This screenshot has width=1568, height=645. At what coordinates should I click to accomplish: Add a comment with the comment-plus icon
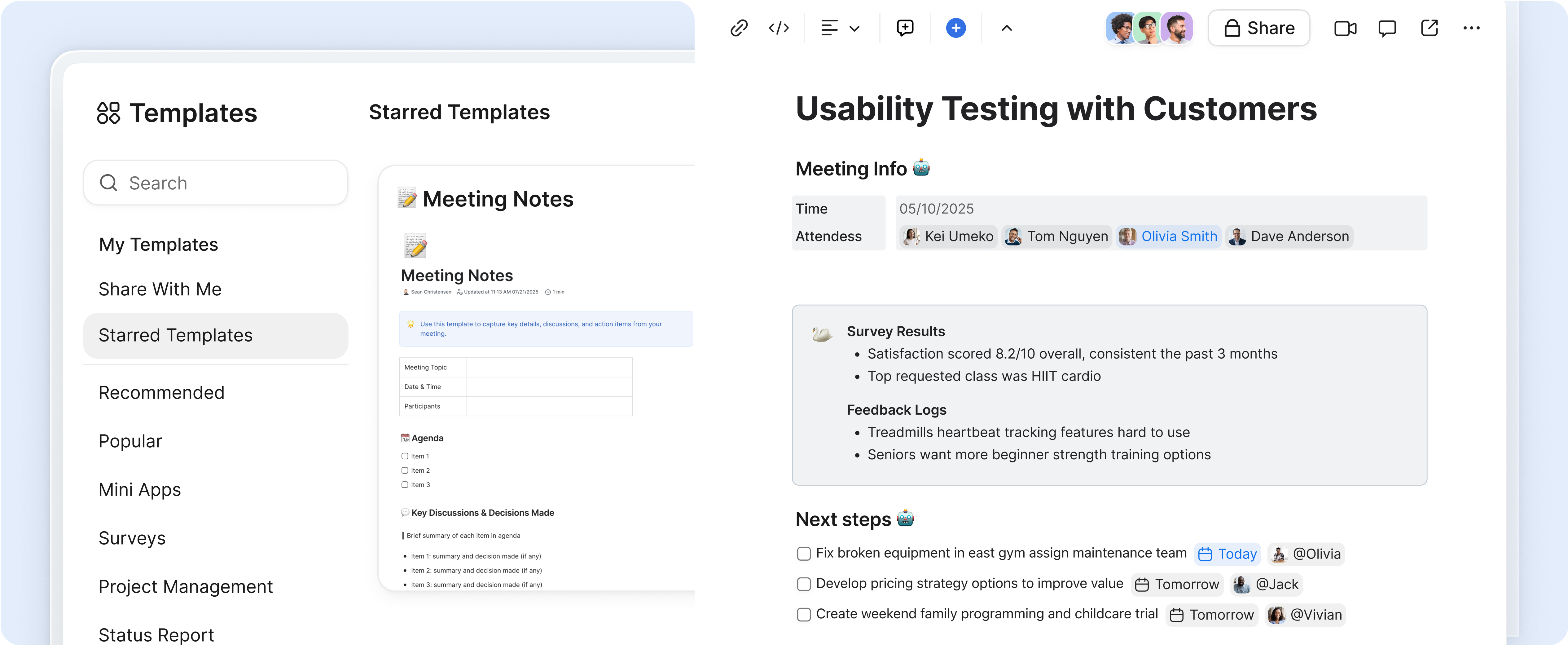point(905,28)
